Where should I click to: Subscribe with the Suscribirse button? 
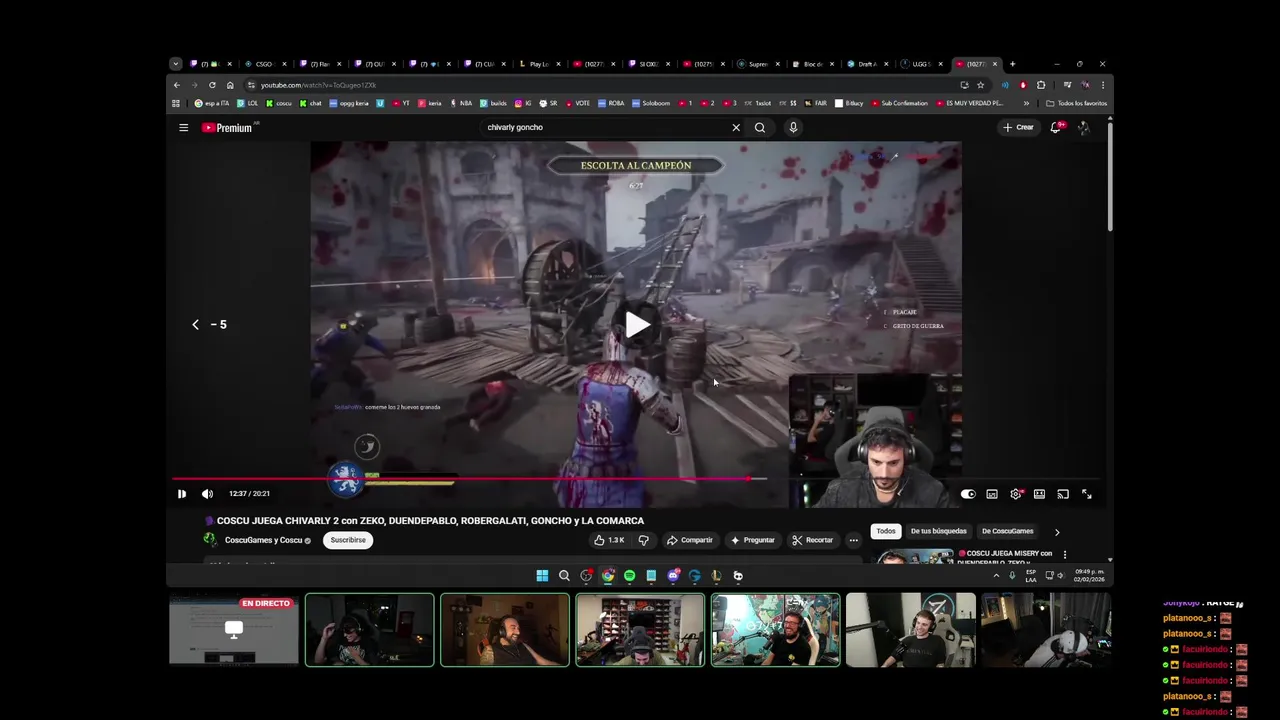click(x=348, y=540)
